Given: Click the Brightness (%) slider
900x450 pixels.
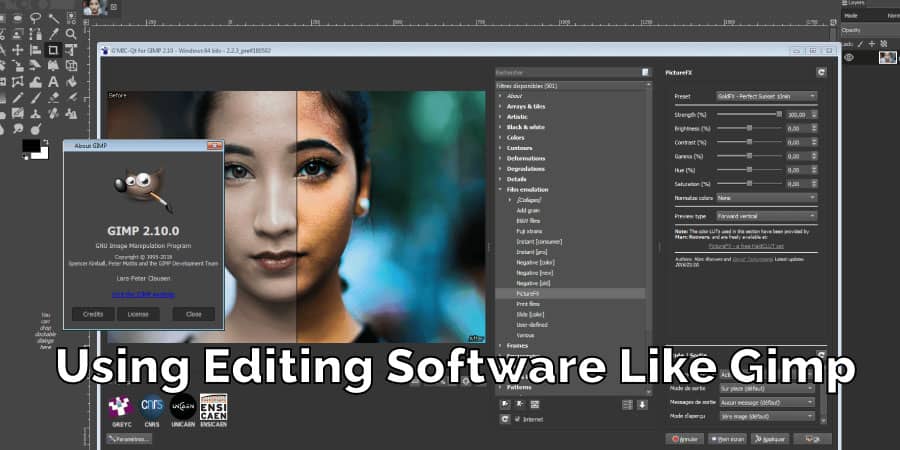Looking at the screenshot, I should (x=750, y=128).
